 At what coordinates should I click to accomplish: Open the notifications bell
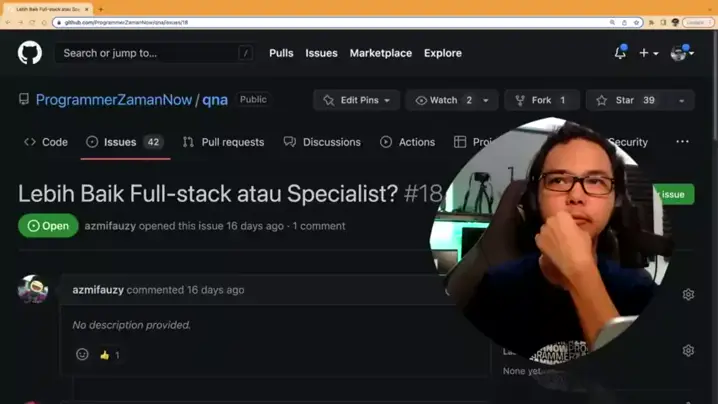(620, 53)
